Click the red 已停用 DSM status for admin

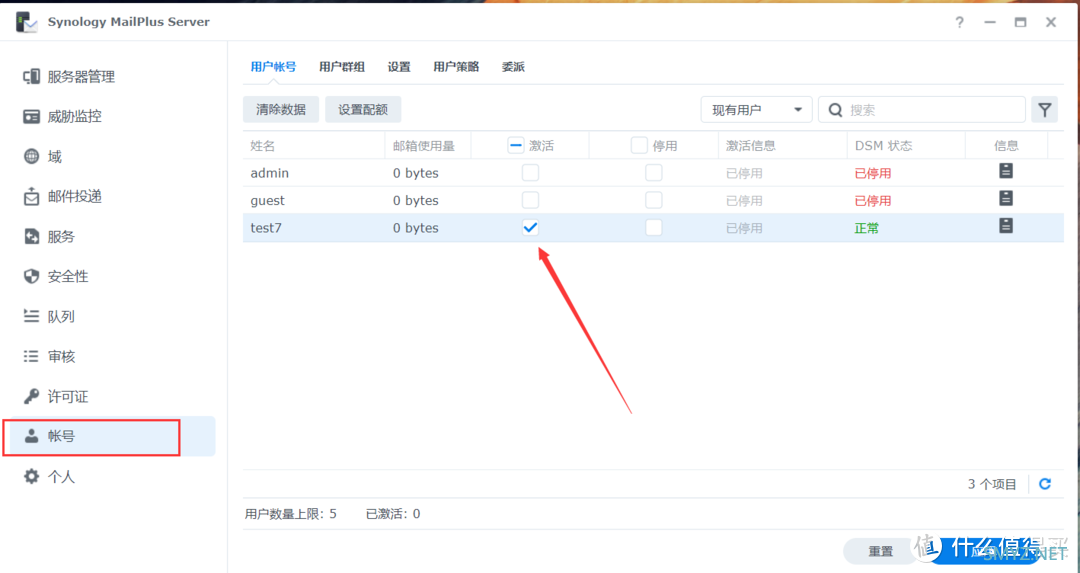click(x=873, y=173)
